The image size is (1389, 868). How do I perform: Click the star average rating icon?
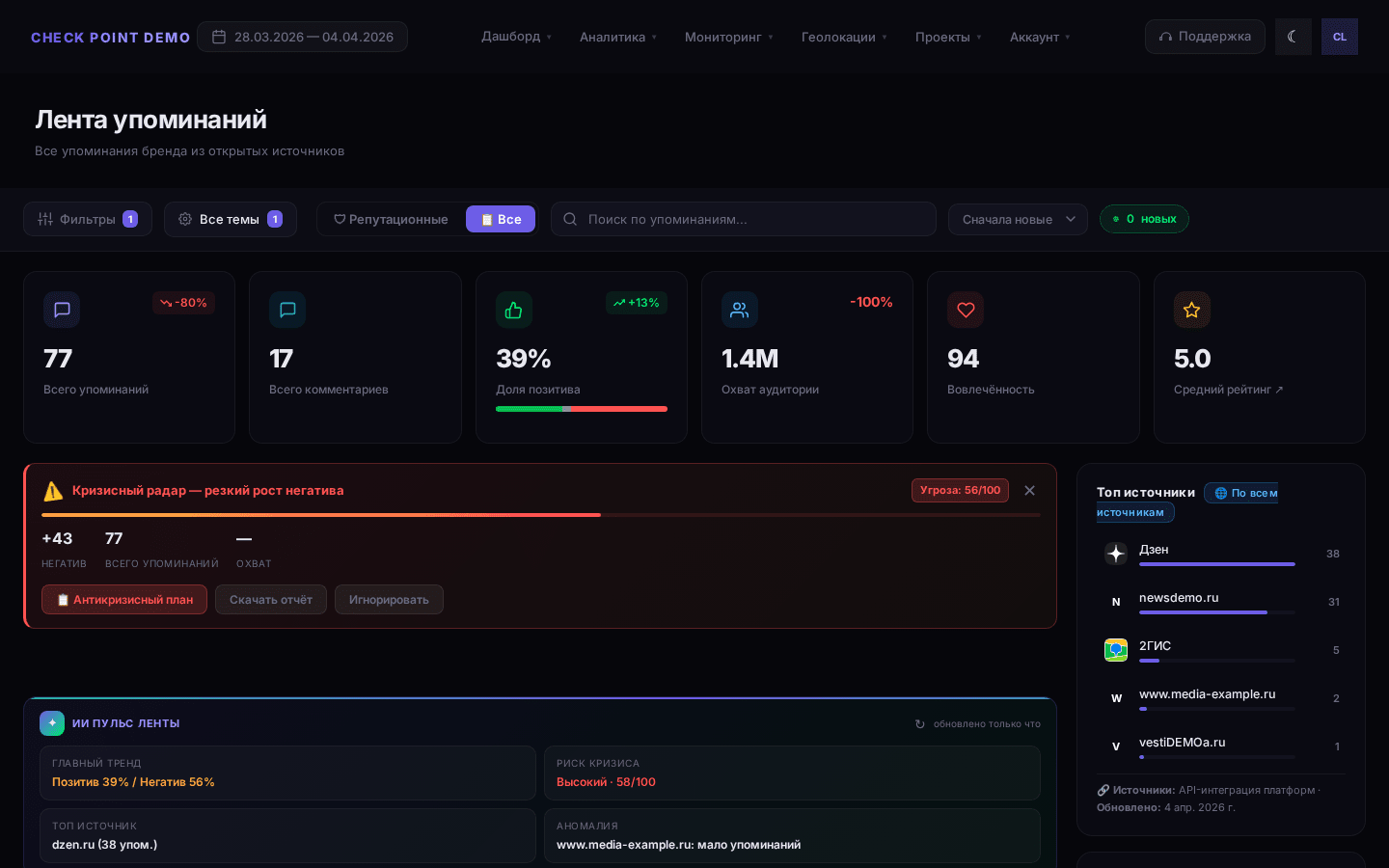pyautogui.click(x=1191, y=310)
